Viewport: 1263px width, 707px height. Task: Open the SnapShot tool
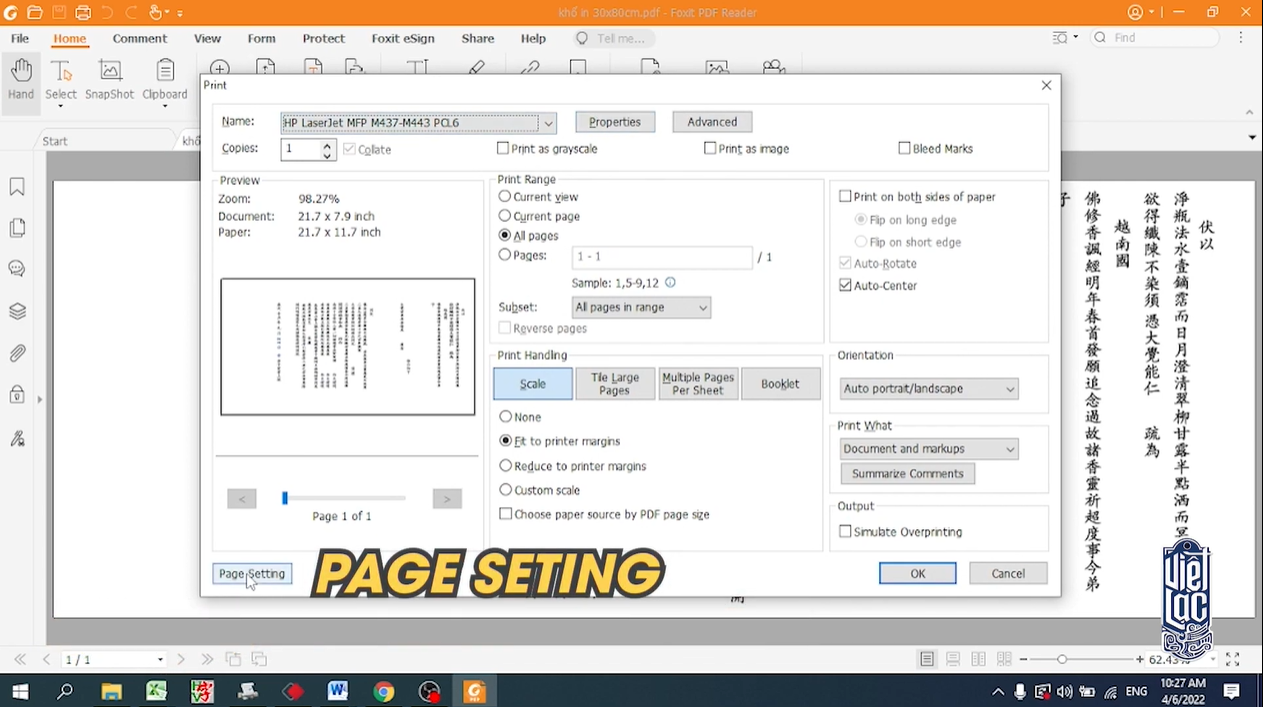coord(109,79)
